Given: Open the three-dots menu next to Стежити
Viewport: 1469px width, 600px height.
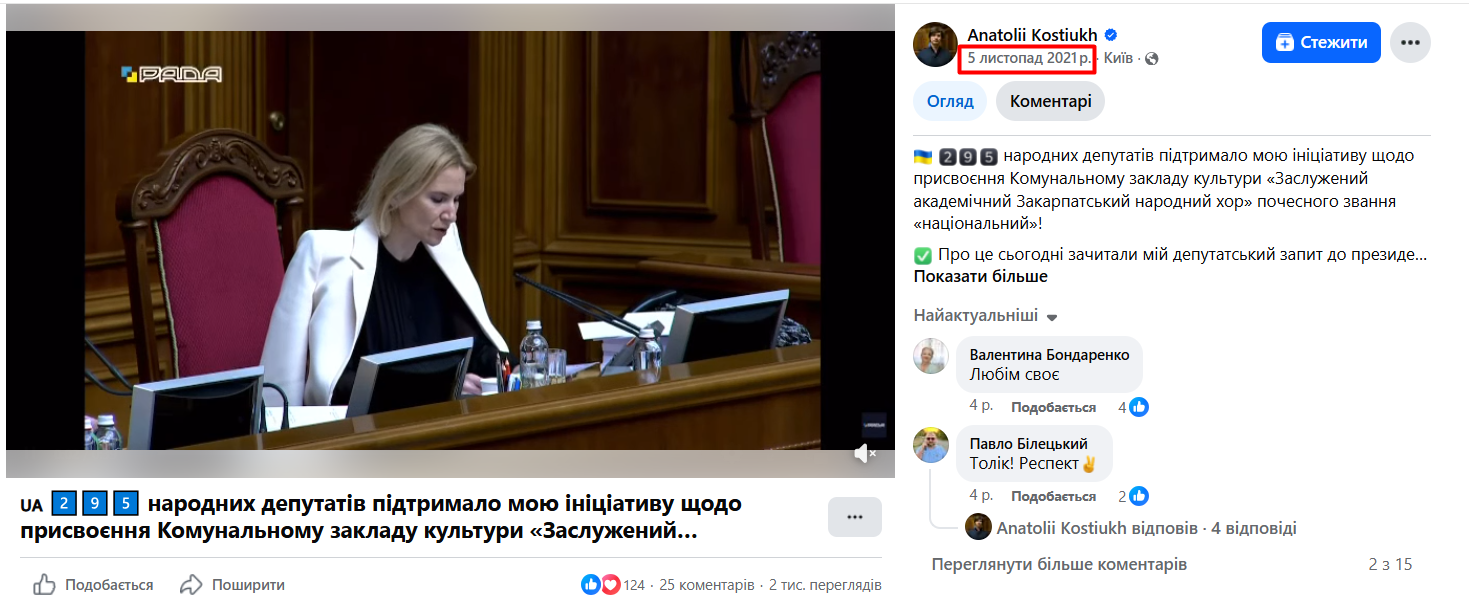Looking at the screenshot, I should pos(1410,43).
